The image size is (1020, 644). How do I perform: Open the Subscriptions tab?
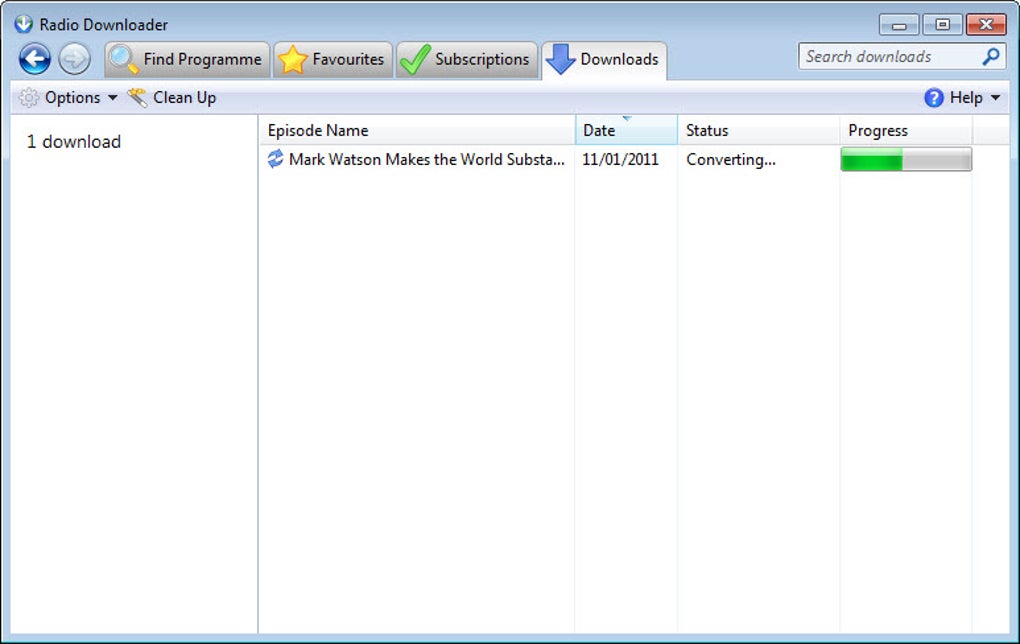click(466, 59)
